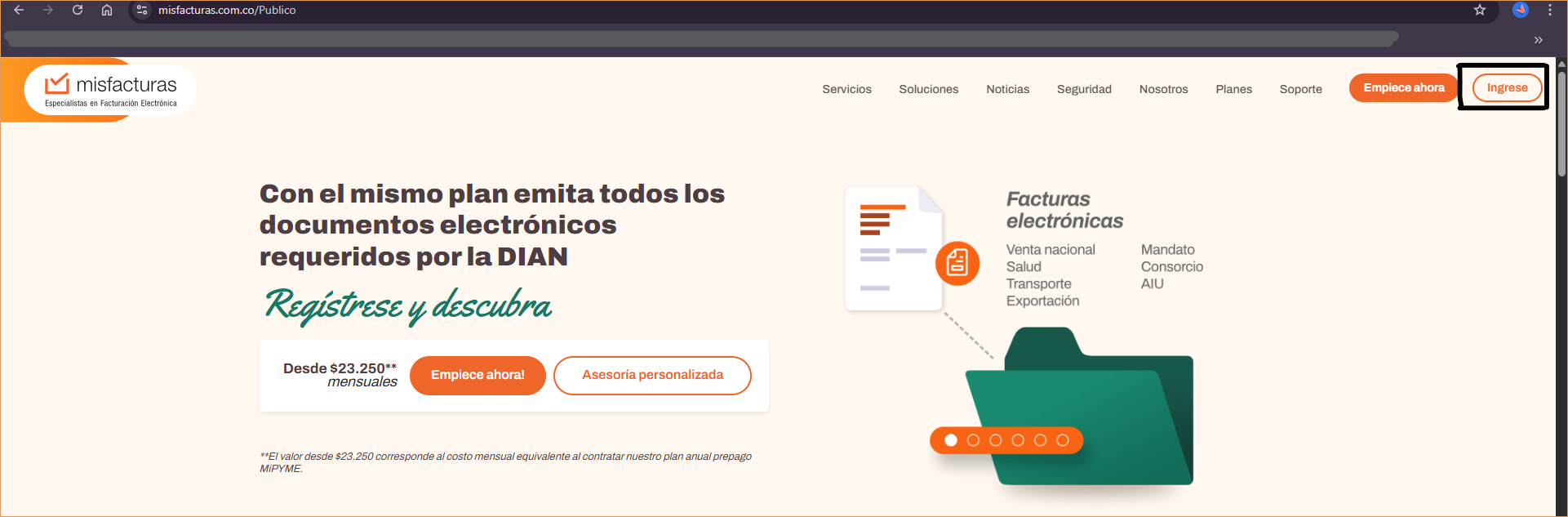Select the third carousel dot
1568x517 pixels.
point(996,440)
